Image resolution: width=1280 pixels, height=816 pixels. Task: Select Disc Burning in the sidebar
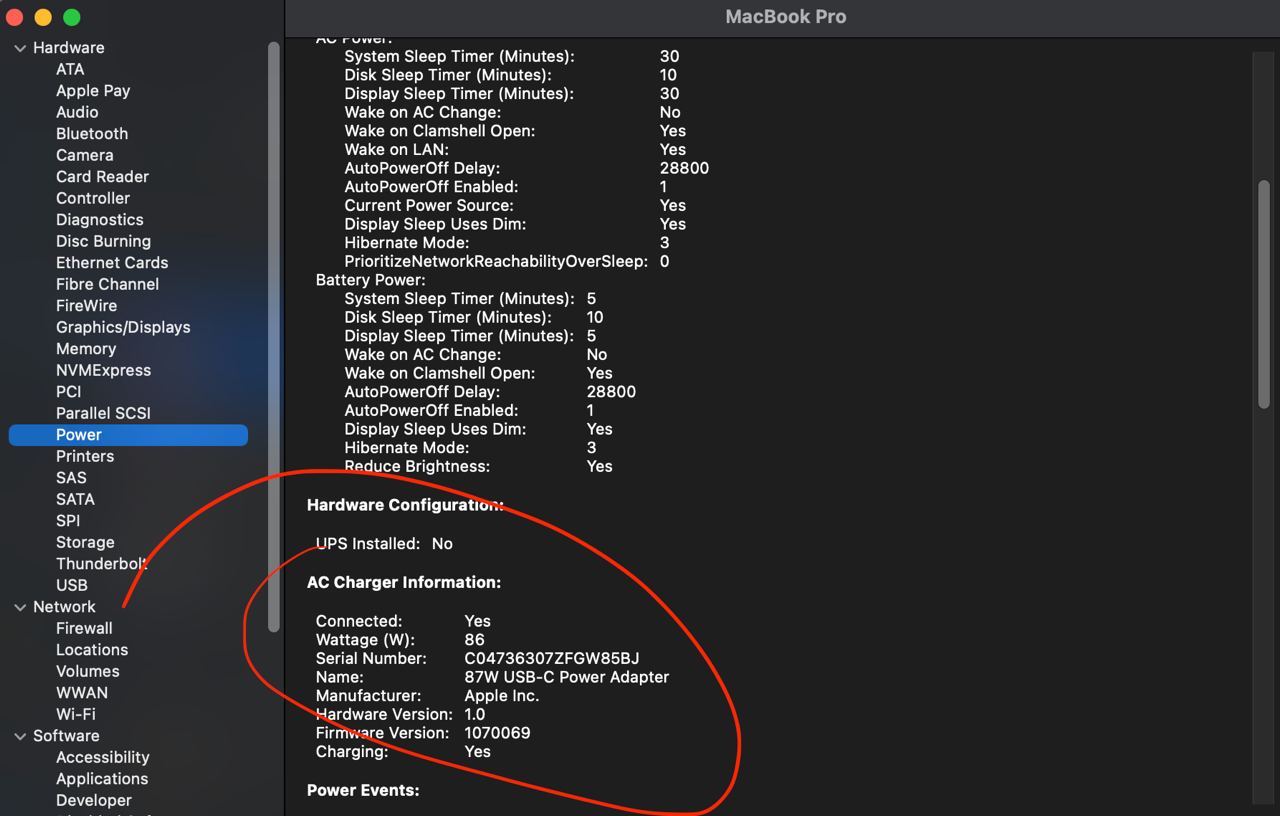tap(103, 241)
